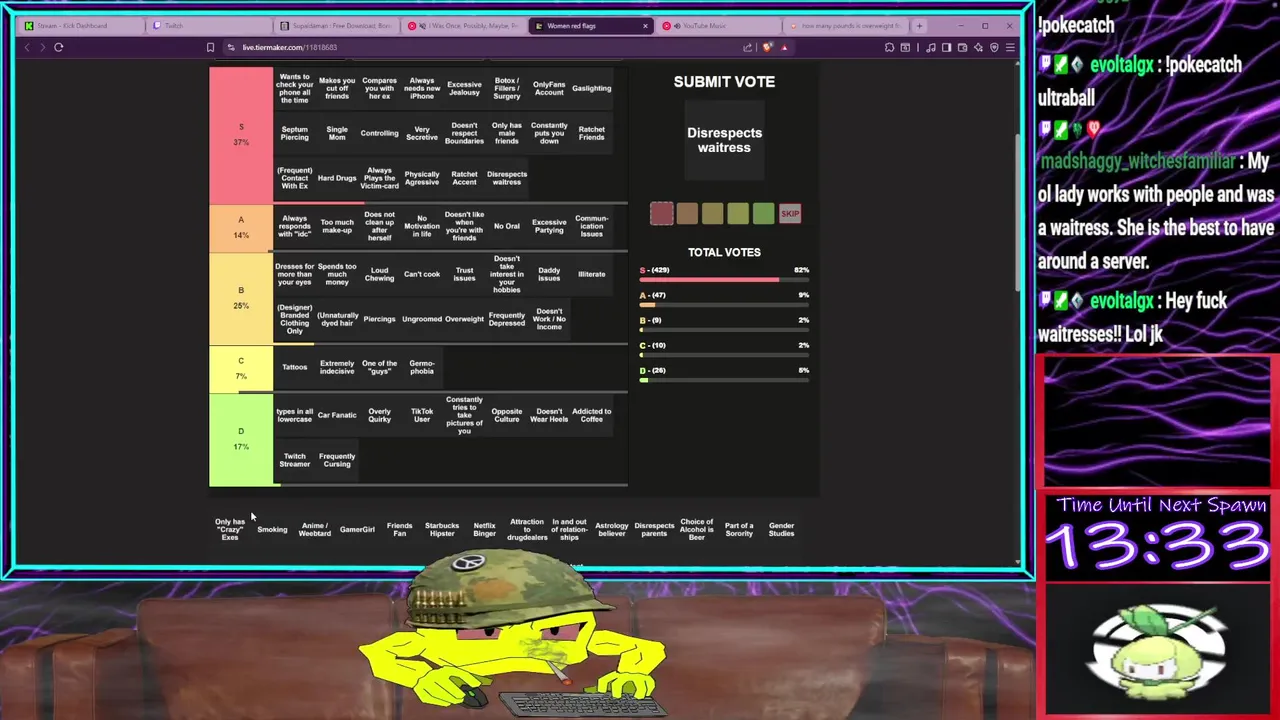Reload the tiermaker page
The image size is (1280, 720).
pyautogui.click(x=58, y=47)
